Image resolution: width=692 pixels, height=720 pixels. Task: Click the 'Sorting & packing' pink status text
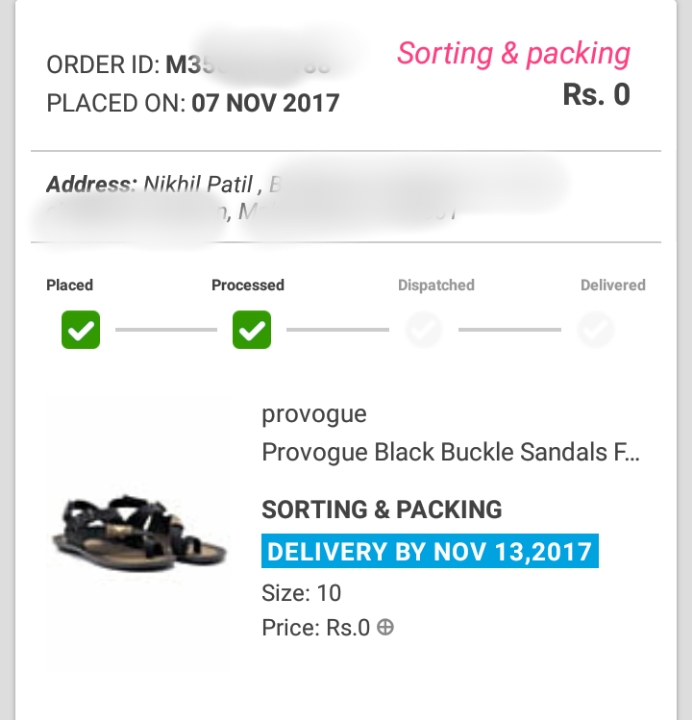[513, 54]
